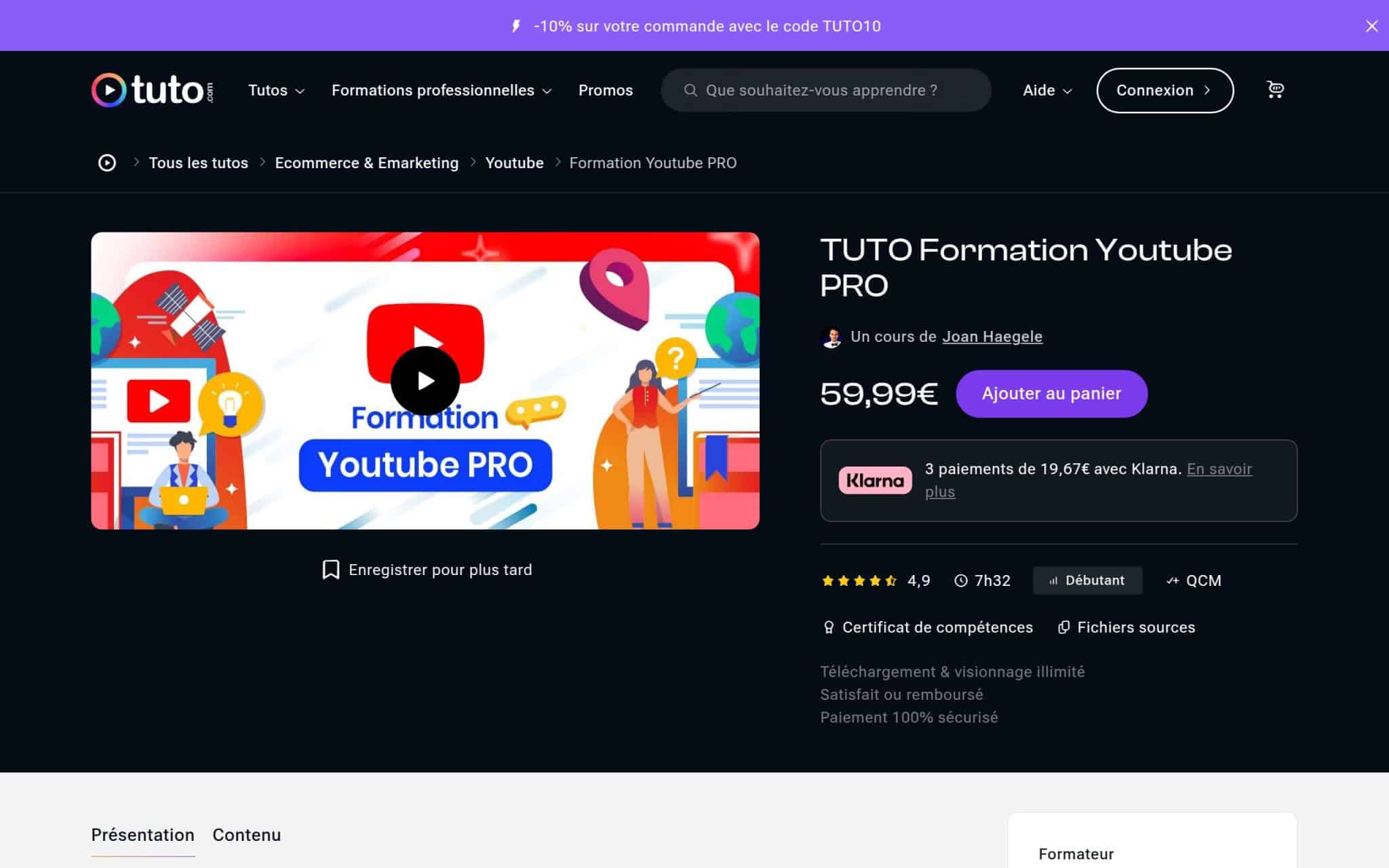Save course with 'Enregistrer pour plus tard'

click(427, 570)
